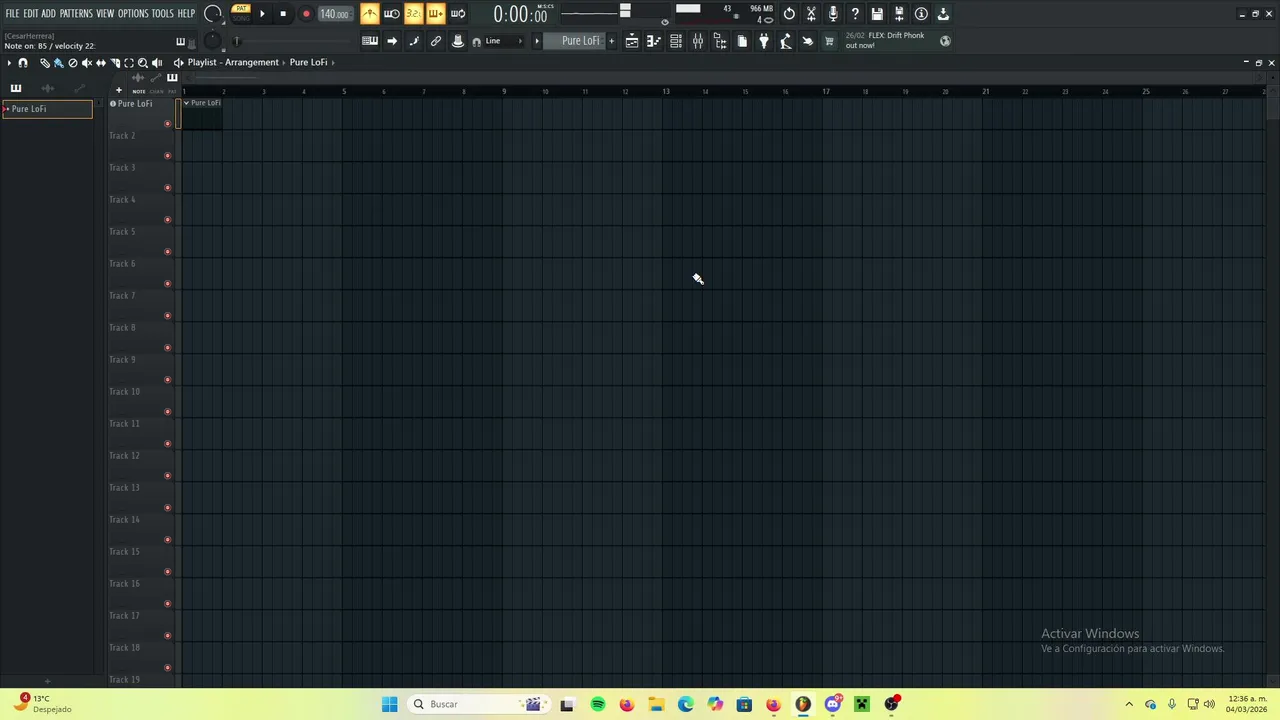Open the Playlist - Arrangement dropdown
This screenshot has height=720, width=1280.
click(x=233, y=62)
